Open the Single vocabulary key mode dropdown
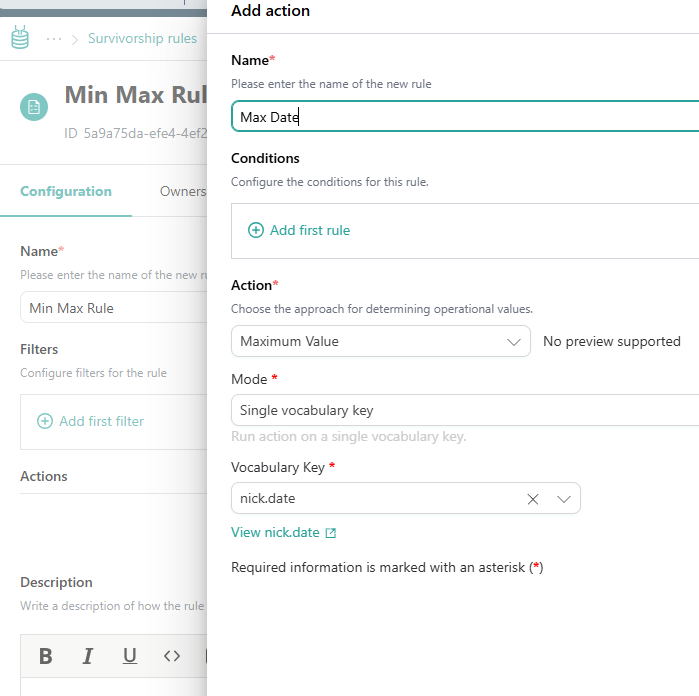This screenshot has width=699, height=696. point(465,410)
